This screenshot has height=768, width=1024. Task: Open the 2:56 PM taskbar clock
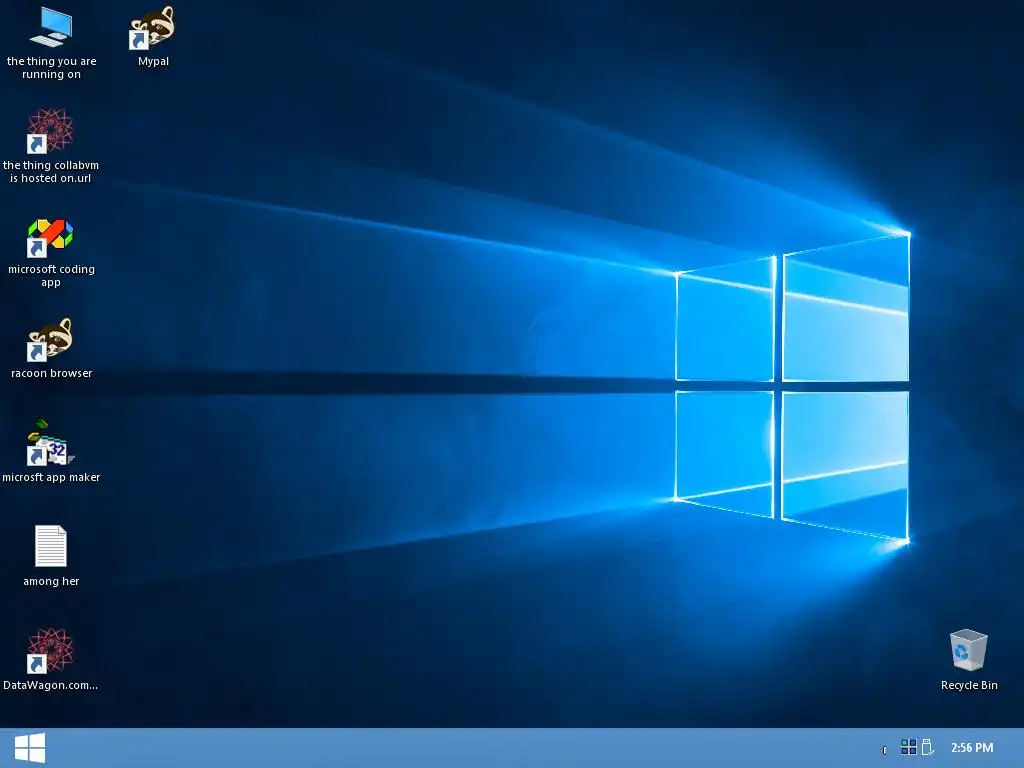click(x=972, y=747)
